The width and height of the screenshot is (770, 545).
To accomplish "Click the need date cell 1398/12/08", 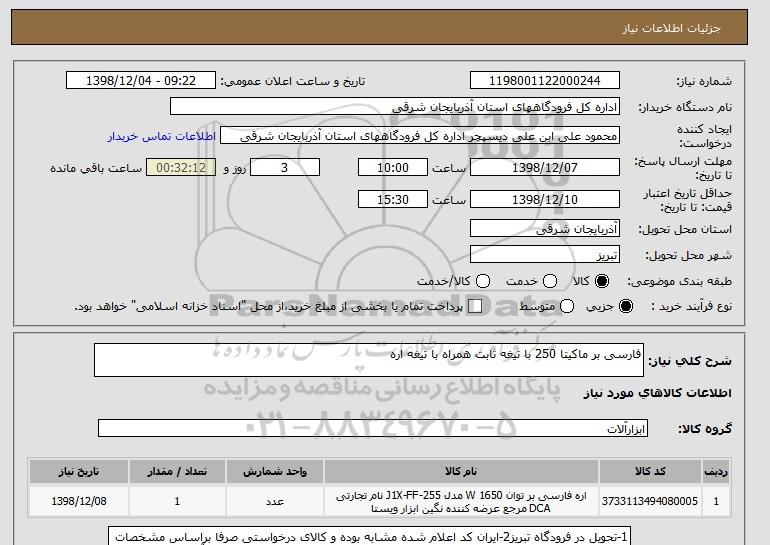I will (x=79, y=501).
